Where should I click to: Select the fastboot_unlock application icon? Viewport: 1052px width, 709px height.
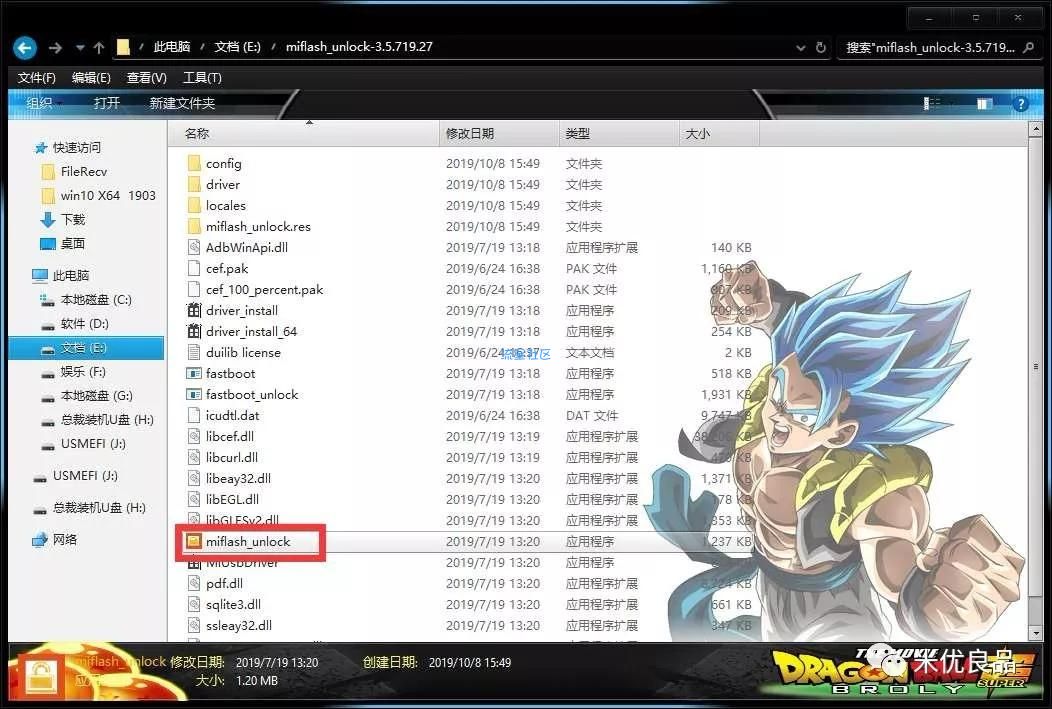(x=194, y=394)
